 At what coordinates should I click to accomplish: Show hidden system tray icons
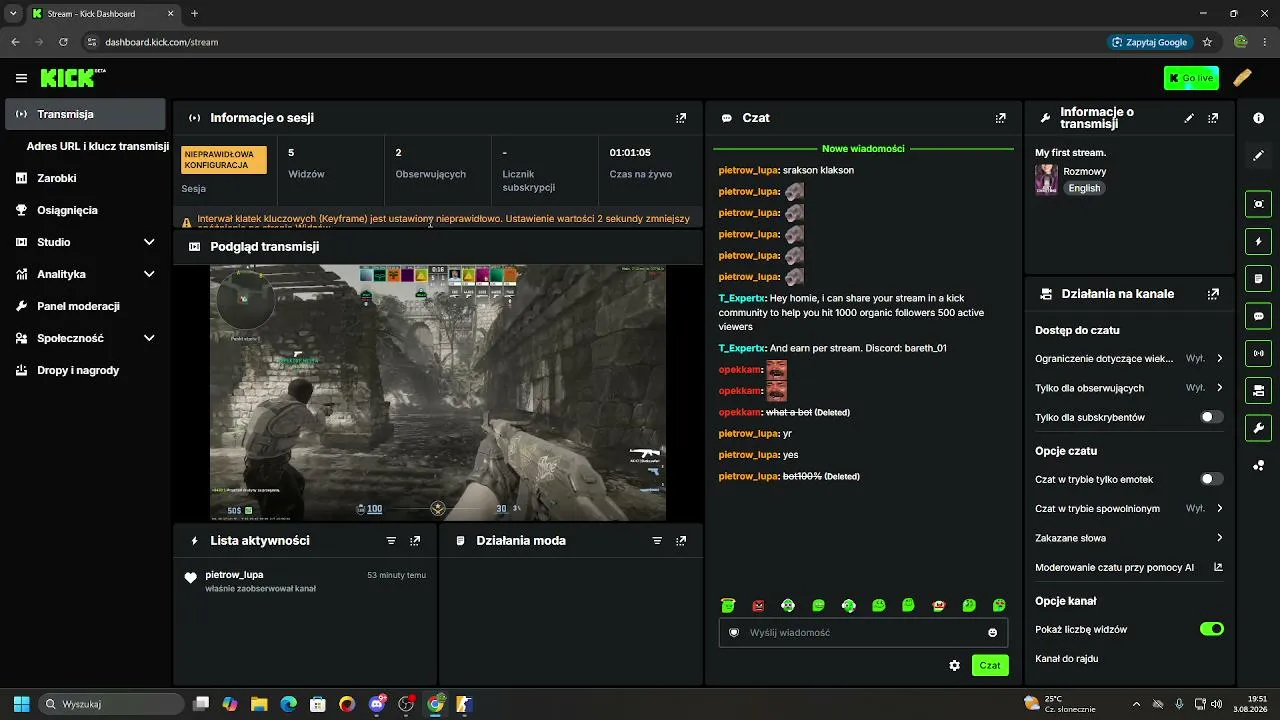click(1135, 704)
